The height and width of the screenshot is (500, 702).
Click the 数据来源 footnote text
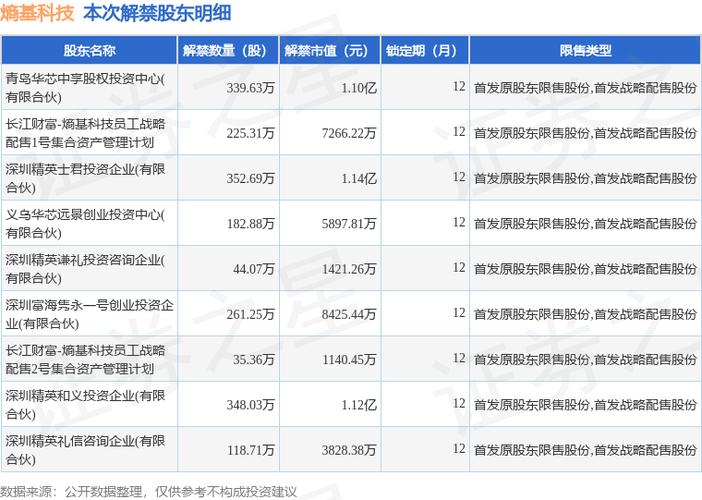[x=148, y=492]
